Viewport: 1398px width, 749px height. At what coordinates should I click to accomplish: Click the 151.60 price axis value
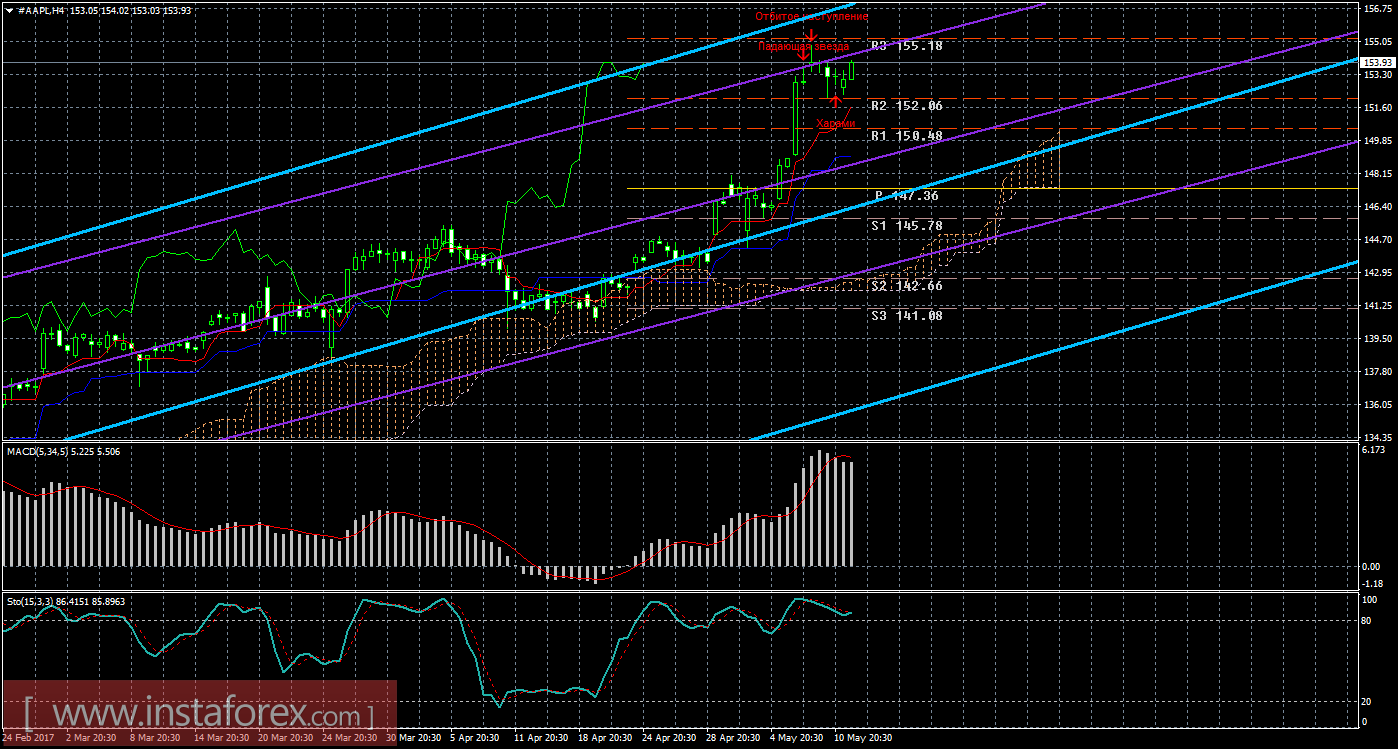pos(1378,108)
